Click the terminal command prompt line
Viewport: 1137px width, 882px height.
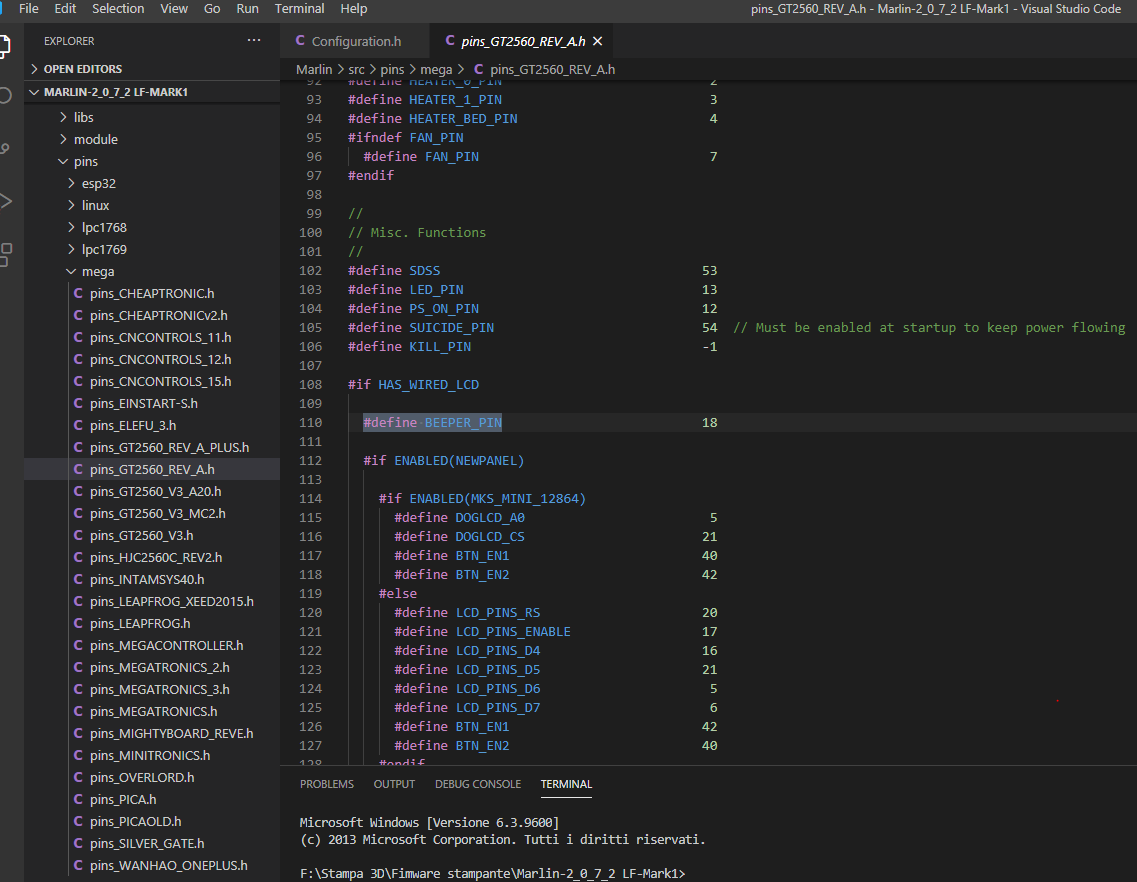pyautogui.click(x=492, y=873)
